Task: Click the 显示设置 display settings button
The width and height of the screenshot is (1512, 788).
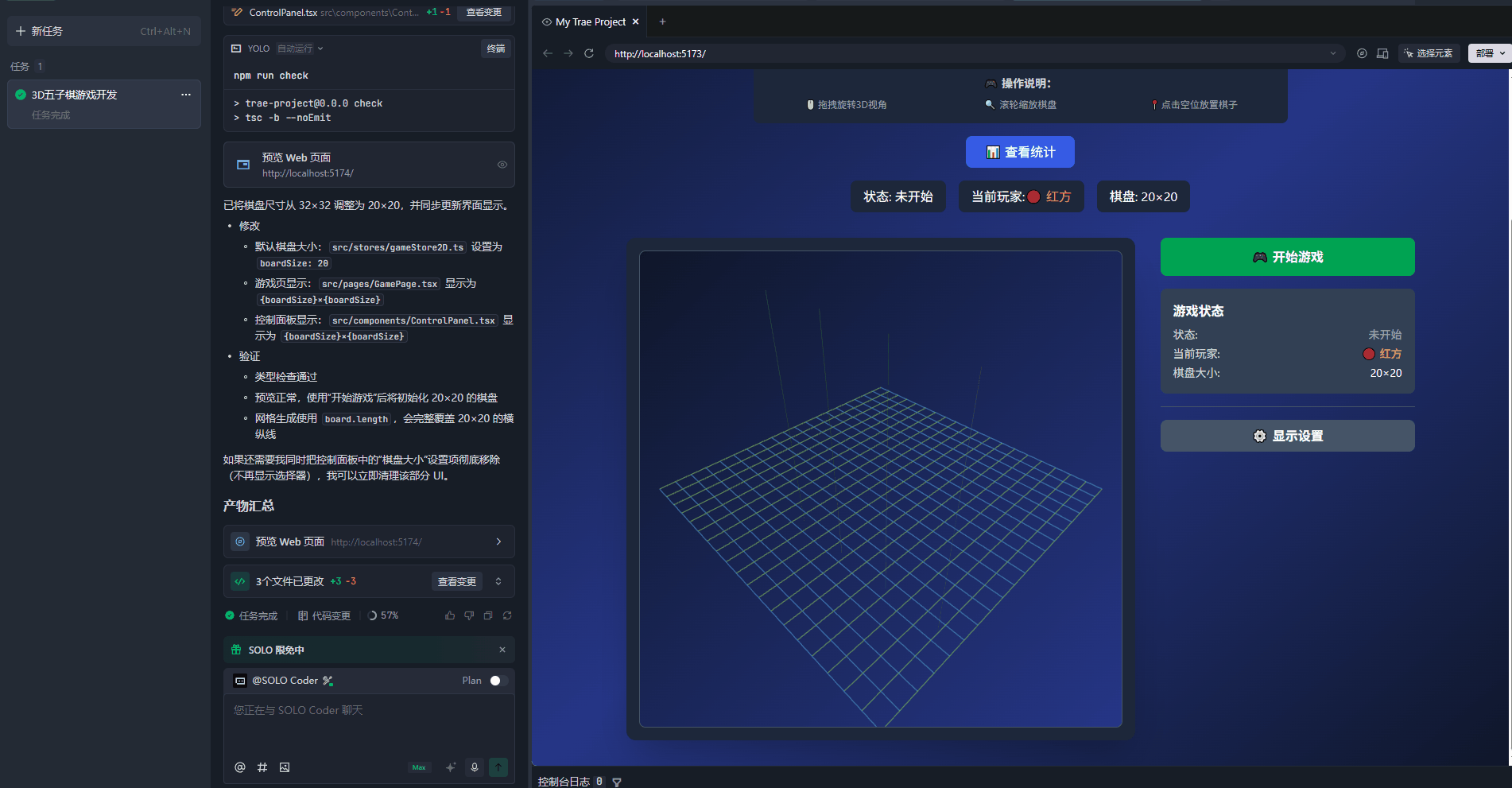Action: (1287, 436)
